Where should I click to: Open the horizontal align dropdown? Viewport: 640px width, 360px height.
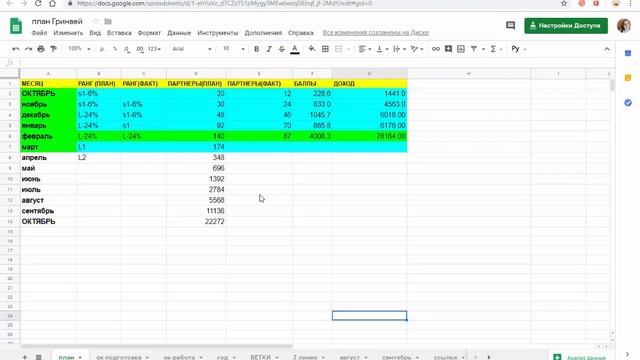point(364,49)
